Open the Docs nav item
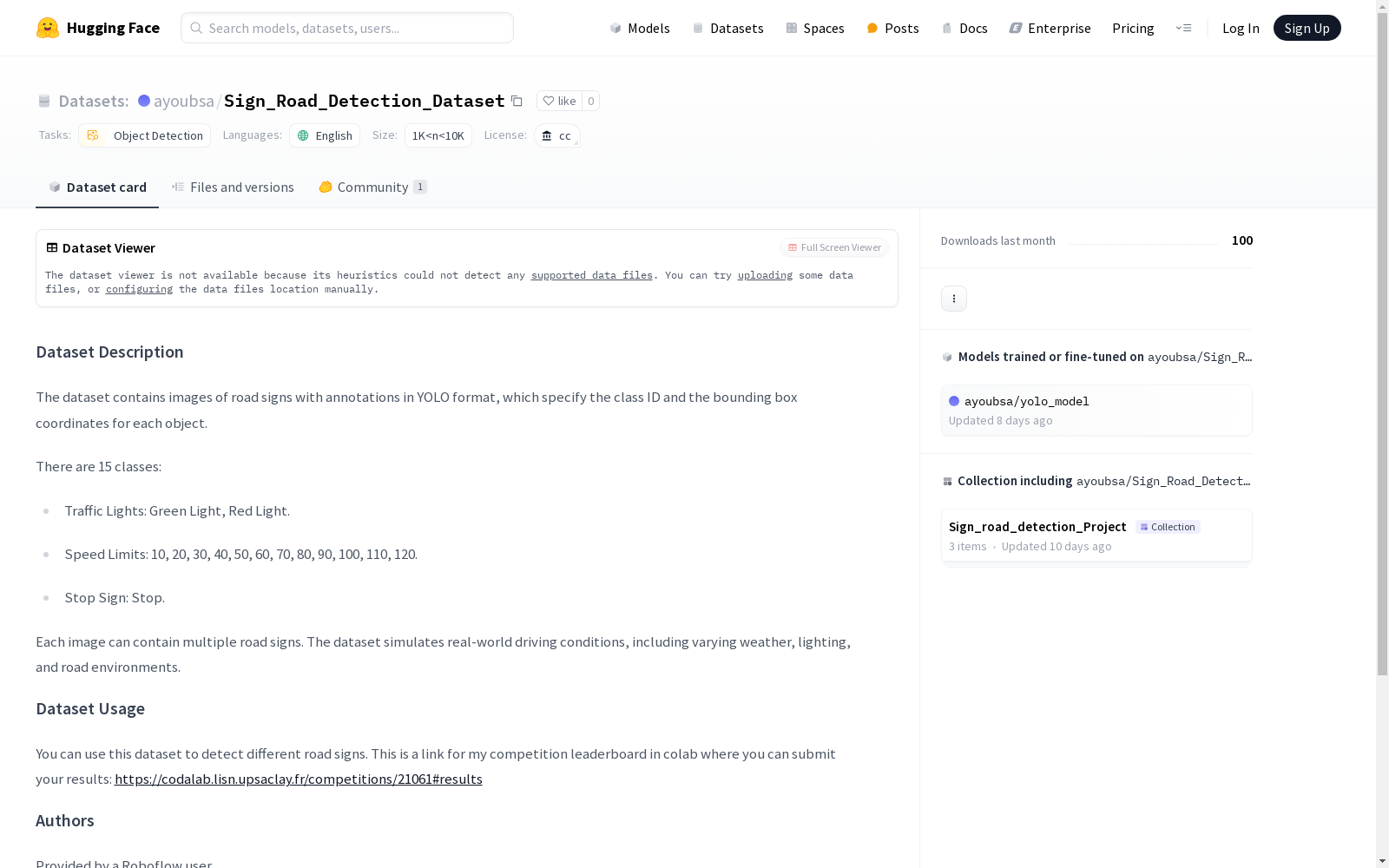 click(964, 28)
